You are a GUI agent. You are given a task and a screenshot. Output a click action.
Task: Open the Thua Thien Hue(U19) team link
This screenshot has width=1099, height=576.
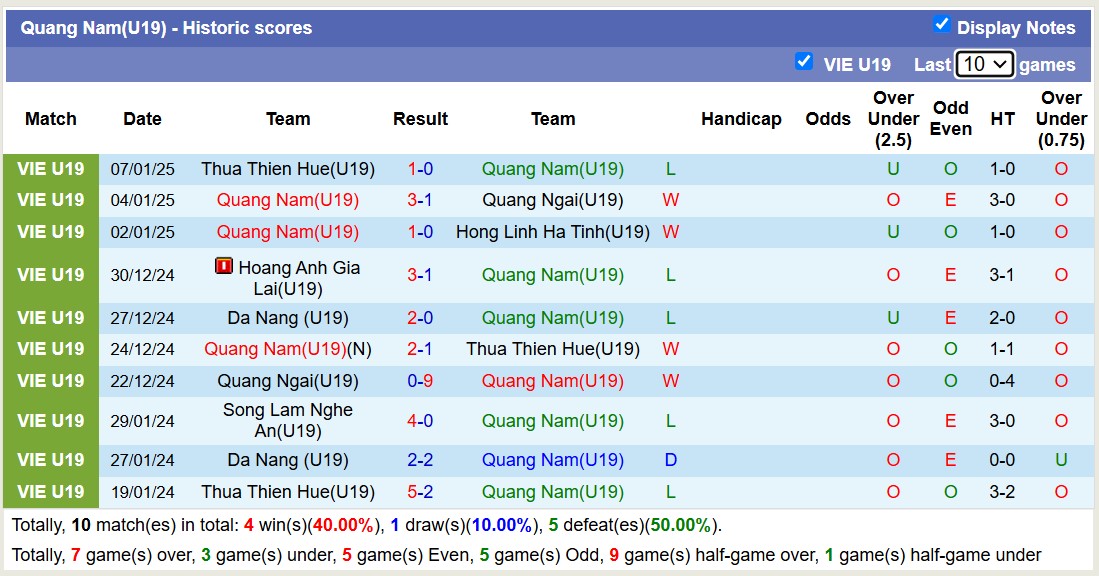286,168
